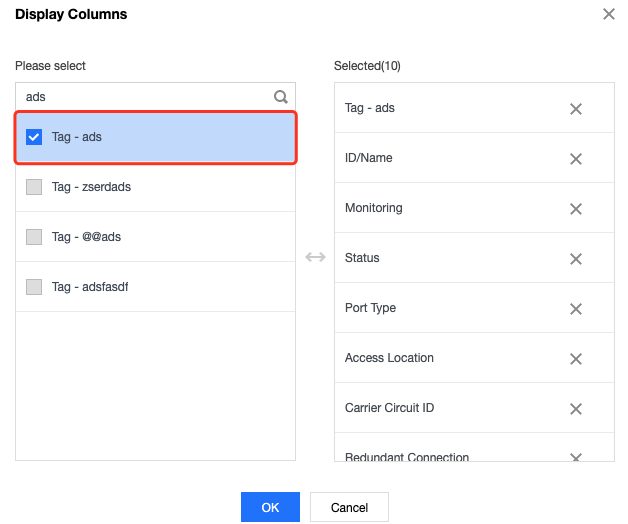Viewport: 628px width, 524px height.
Task: Tick the Tag - adsfasdf checkbox
Action: click(x=34, y=287)
